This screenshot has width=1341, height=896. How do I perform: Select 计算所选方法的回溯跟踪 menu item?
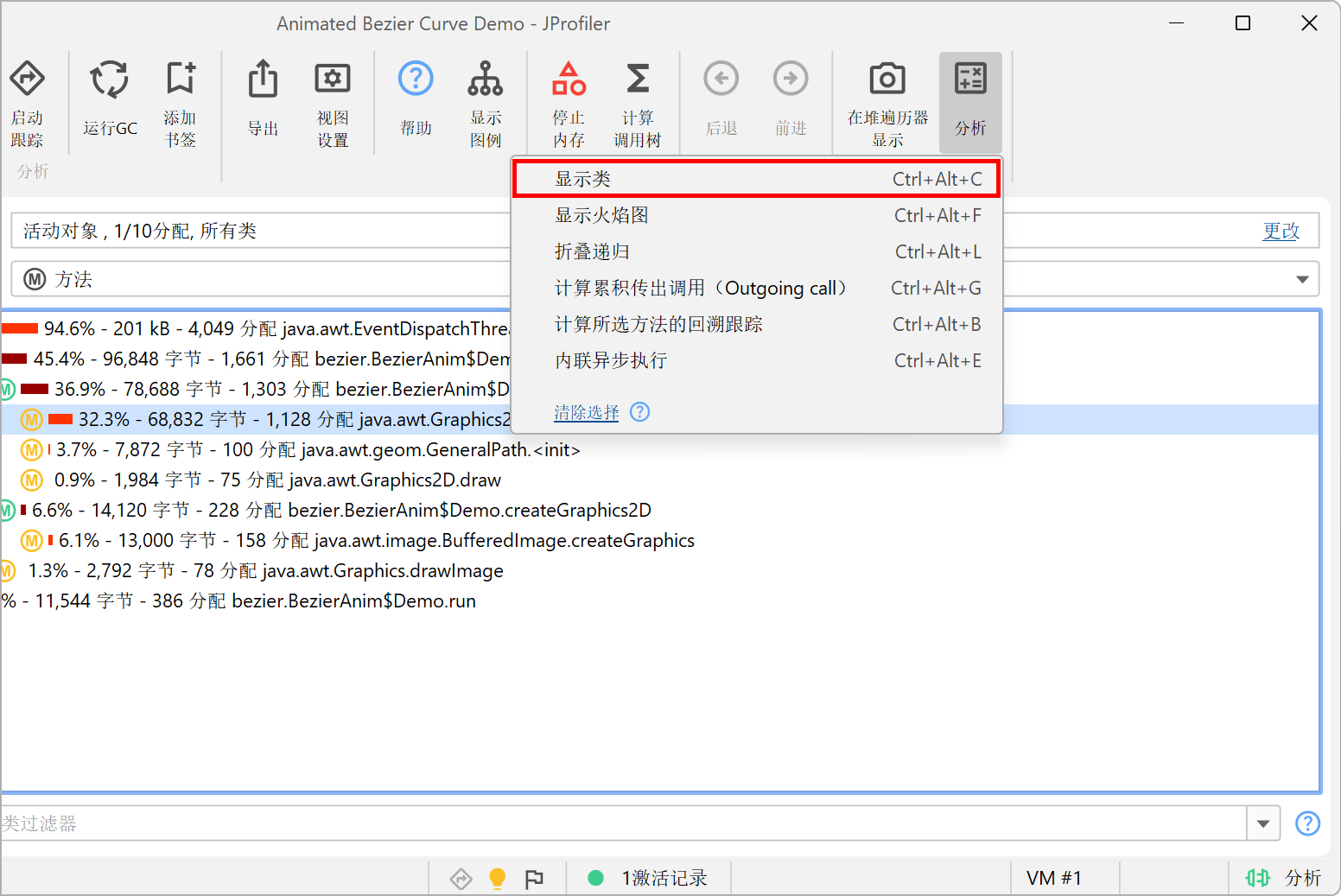tap(756, 324)
